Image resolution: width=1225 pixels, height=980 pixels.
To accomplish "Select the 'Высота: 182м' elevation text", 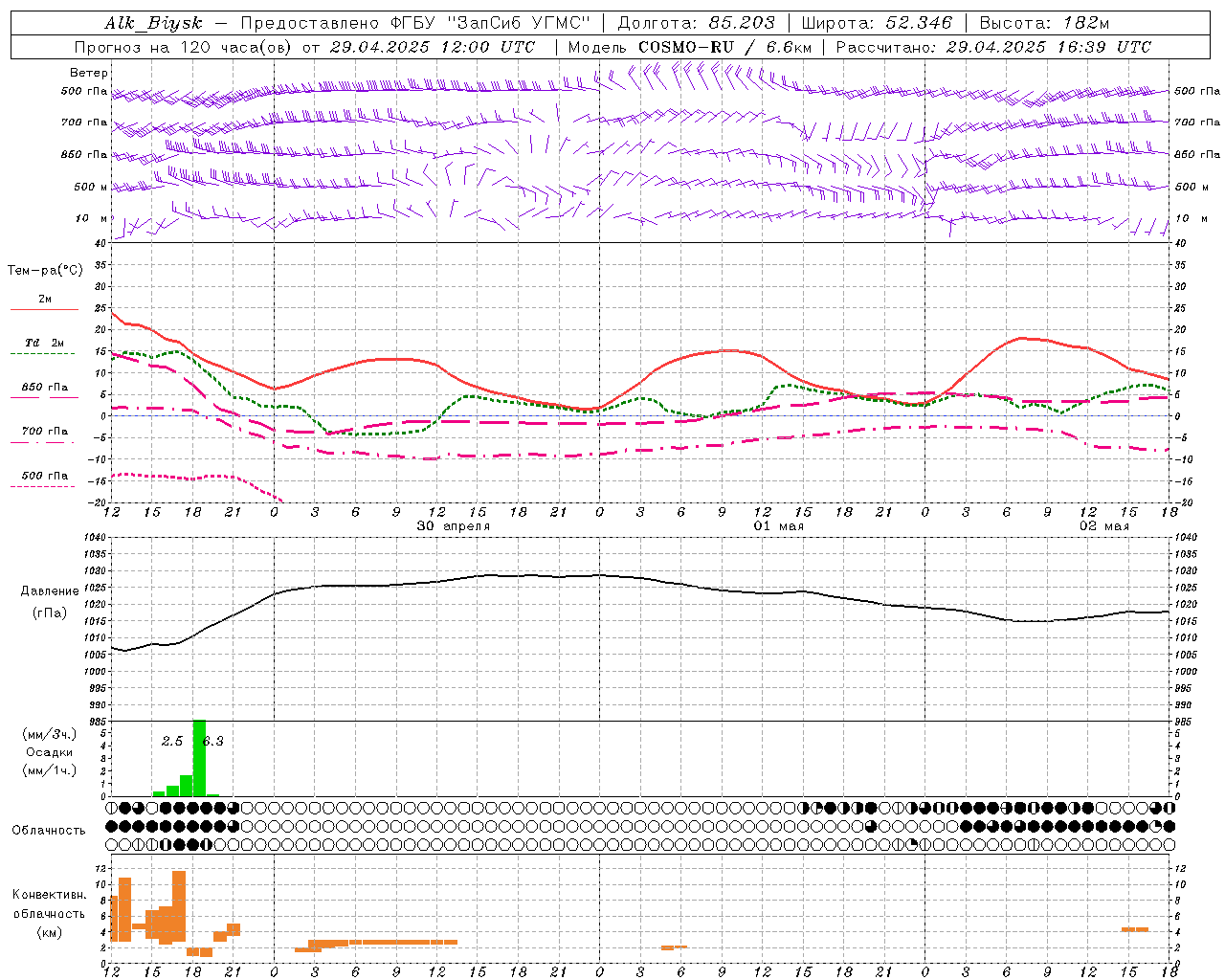I will [x=1044, y=23].
